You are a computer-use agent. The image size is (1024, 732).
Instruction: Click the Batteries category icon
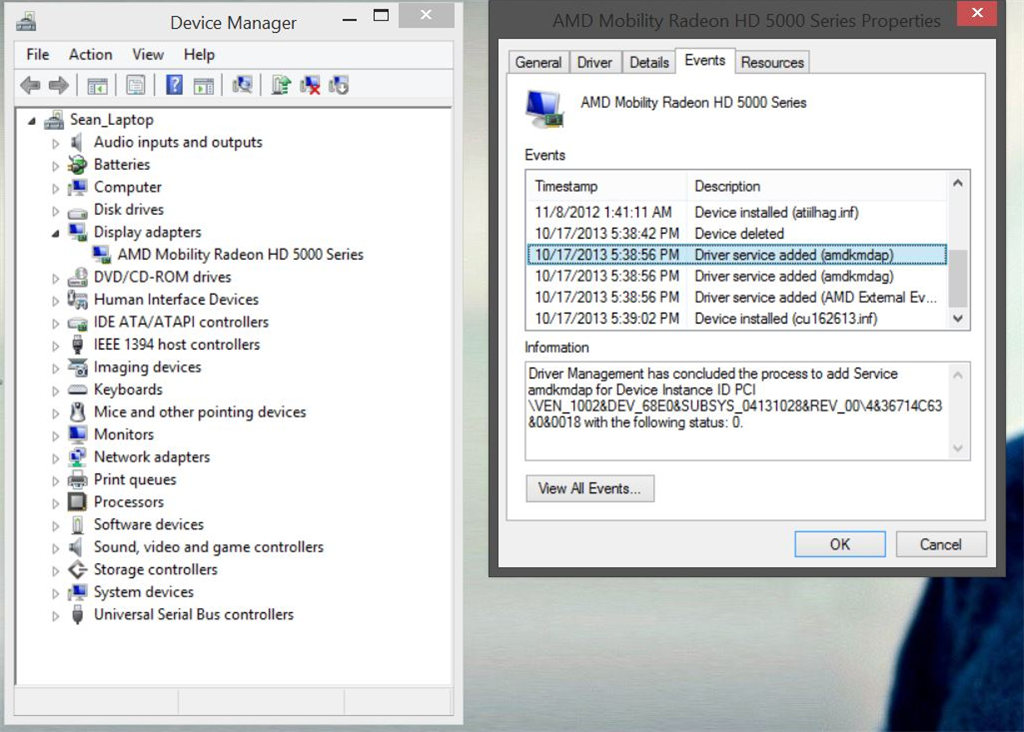pyautogui.click(x=77, y=165)
